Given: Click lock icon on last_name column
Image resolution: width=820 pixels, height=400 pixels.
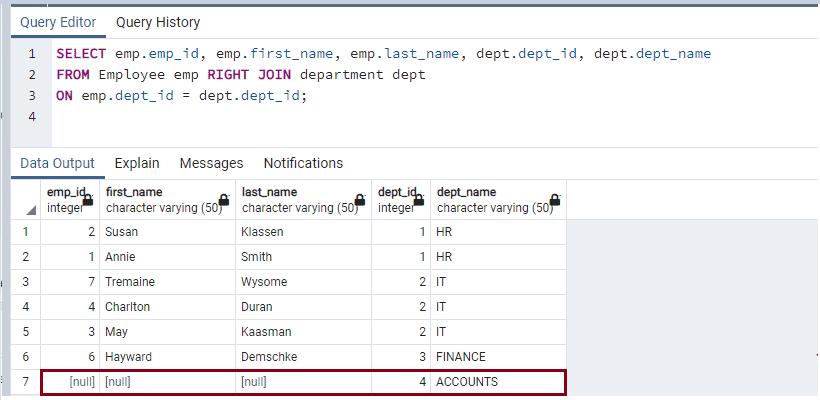Looking at the screenshot, I should pos(360,201).
